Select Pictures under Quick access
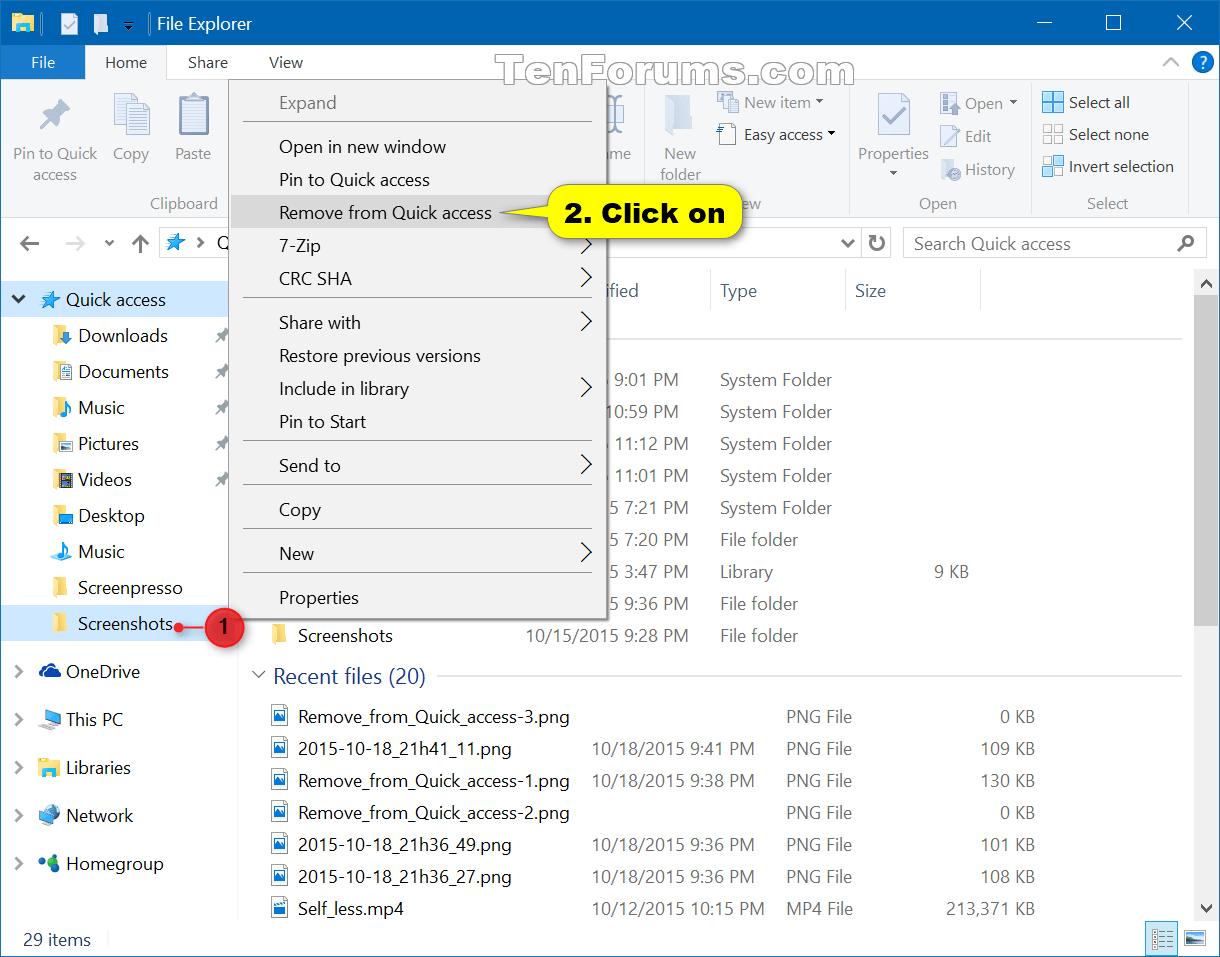This screenshot has width=1220, height=957. point(95,443)
